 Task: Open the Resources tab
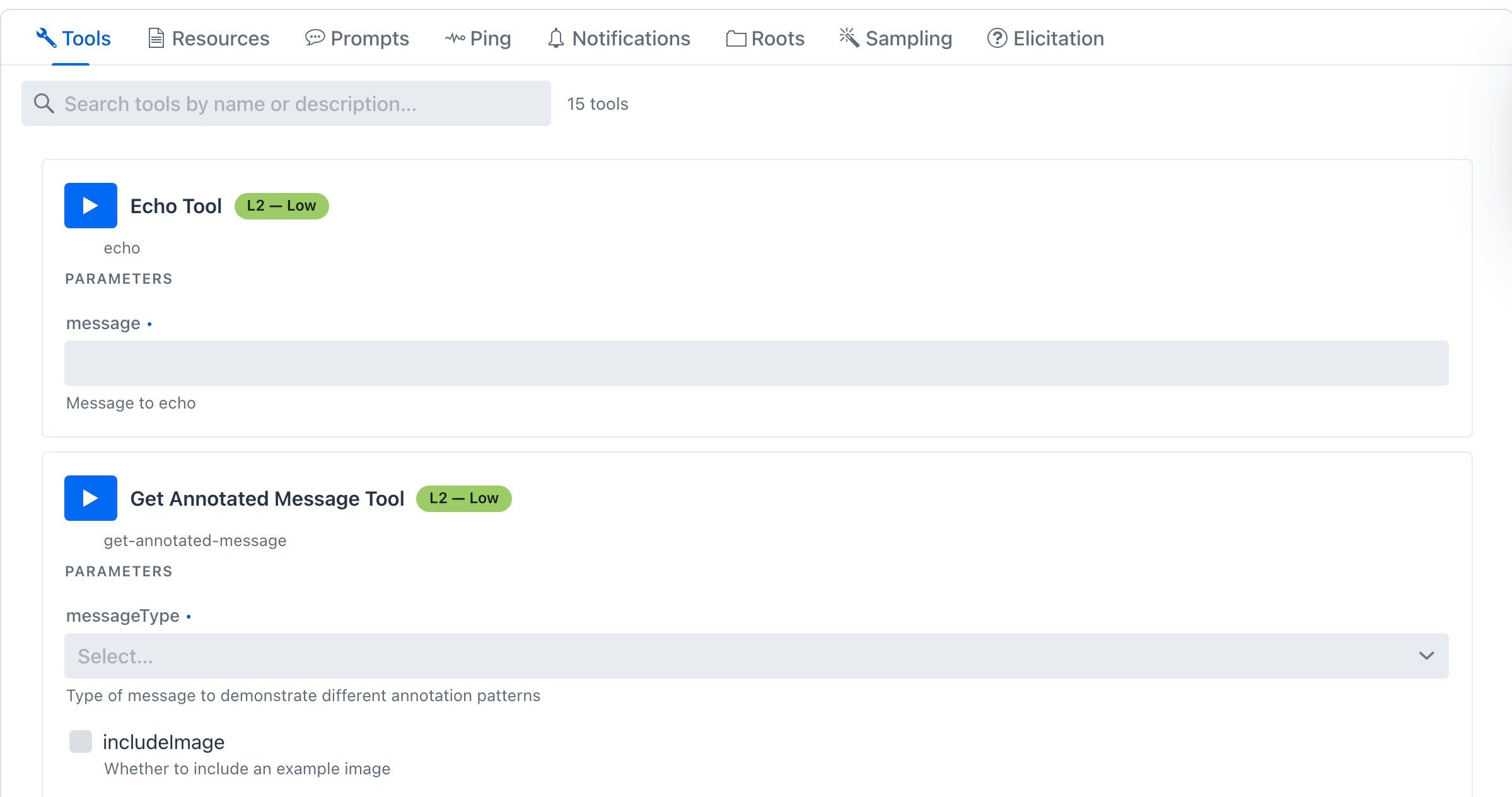click(x=209, y=38)
